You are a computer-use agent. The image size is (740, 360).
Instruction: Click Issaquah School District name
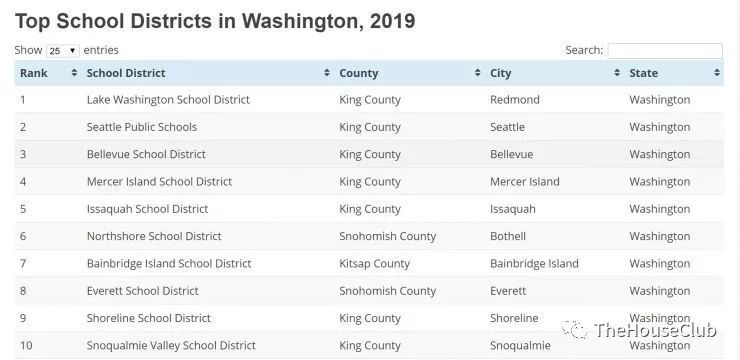[147, 209]
